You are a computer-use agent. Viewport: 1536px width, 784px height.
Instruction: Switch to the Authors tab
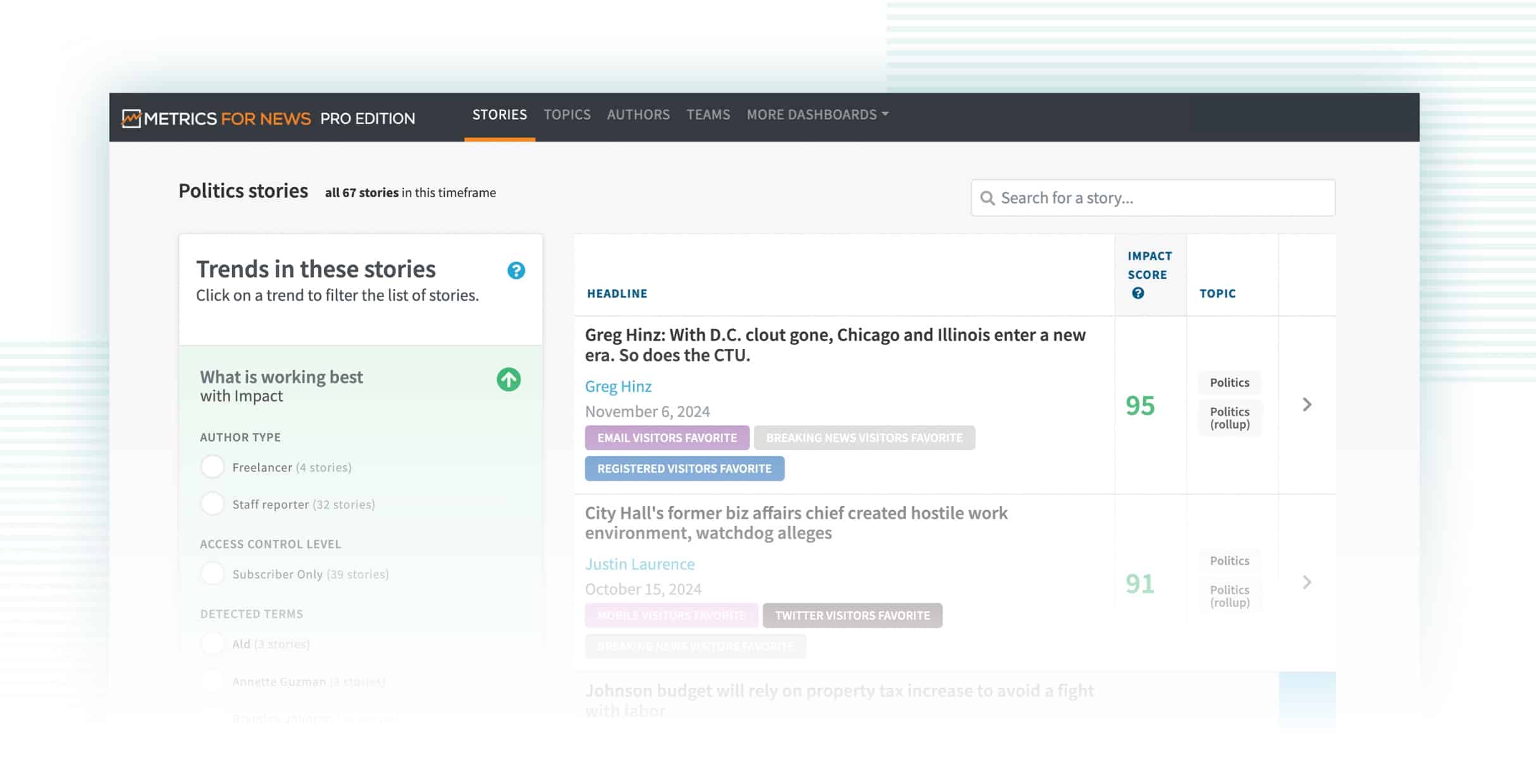click(638, 114)
